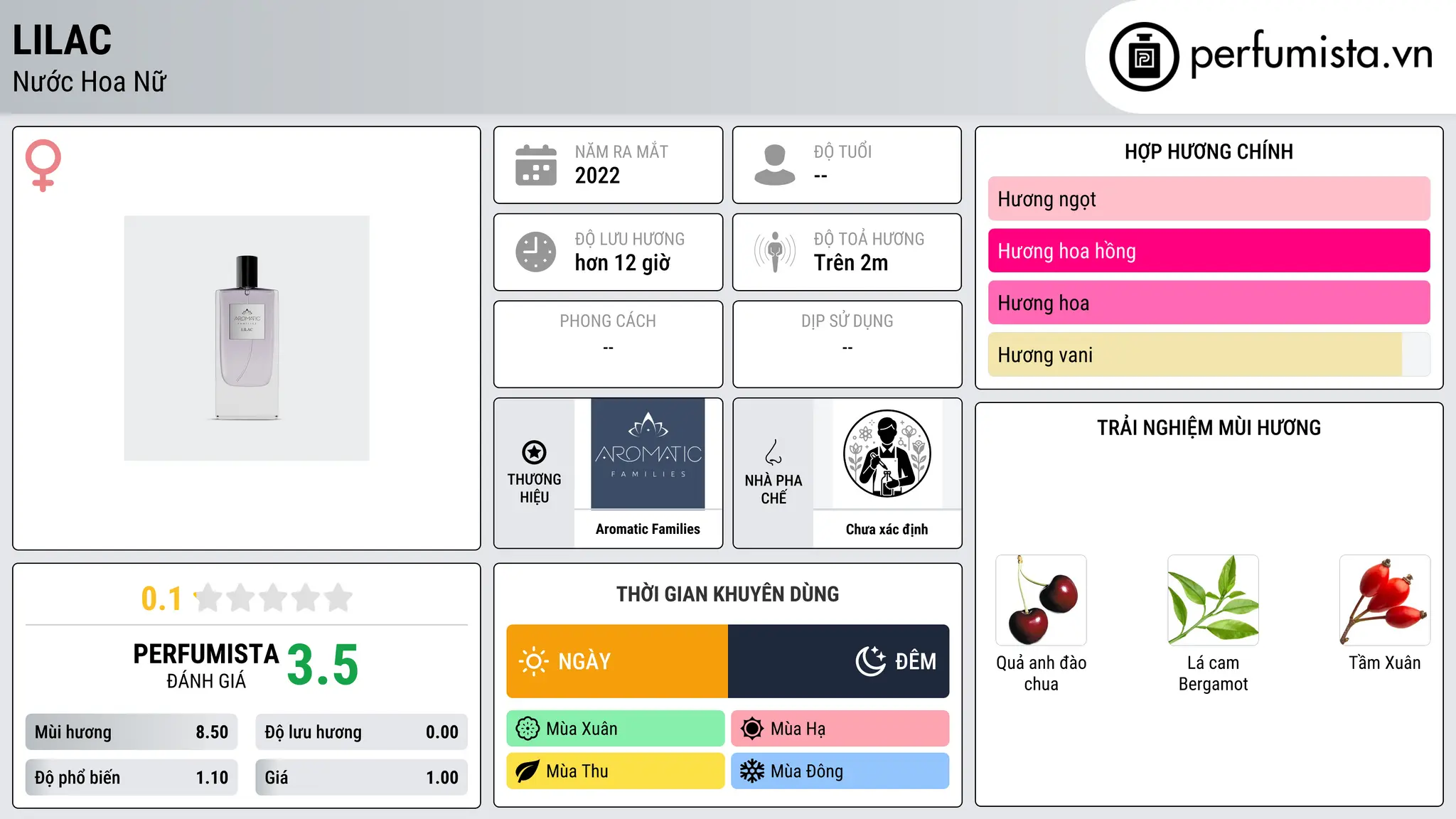Choose the Mùa Thu season tag

(616, 771)
